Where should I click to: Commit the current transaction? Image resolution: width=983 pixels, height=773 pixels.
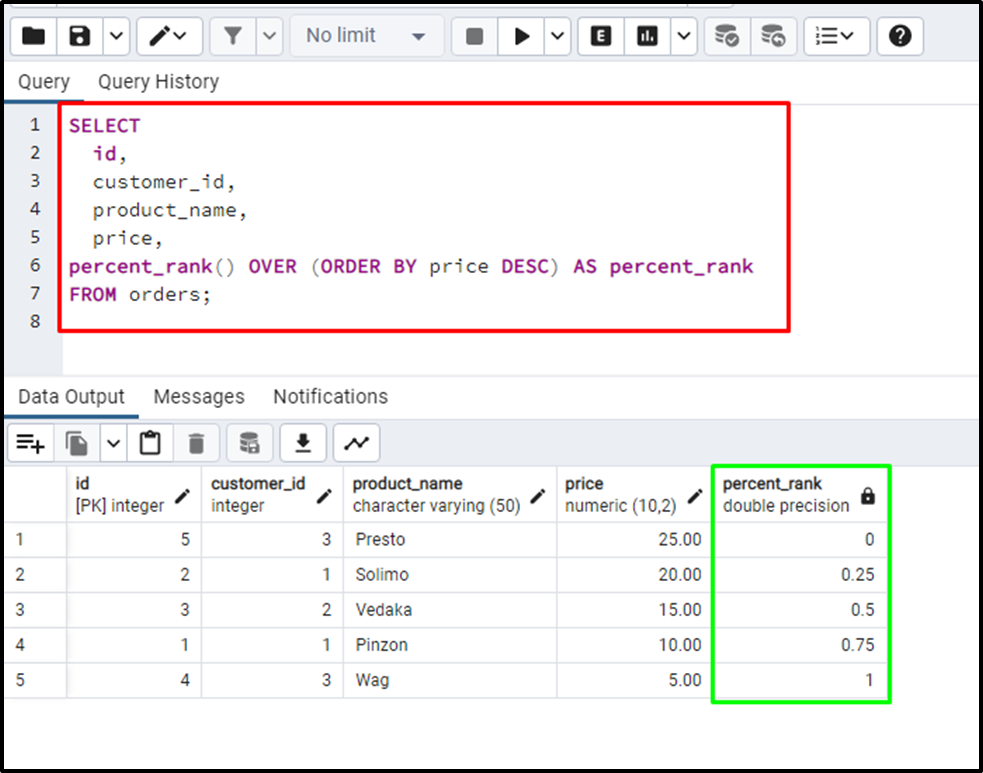[726, 36]
